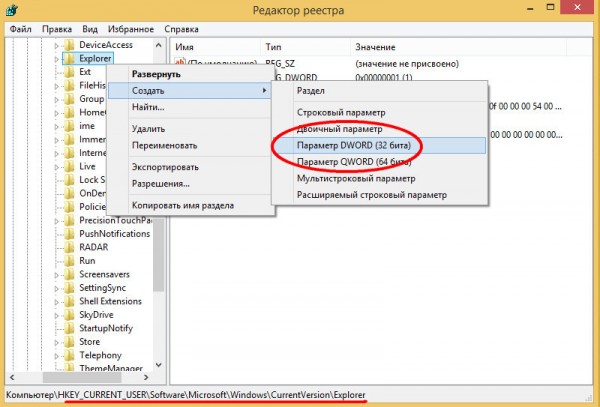Click the SkyDrive folder icon
Screen dimensions: 600x407
click(x=68, y=315)
